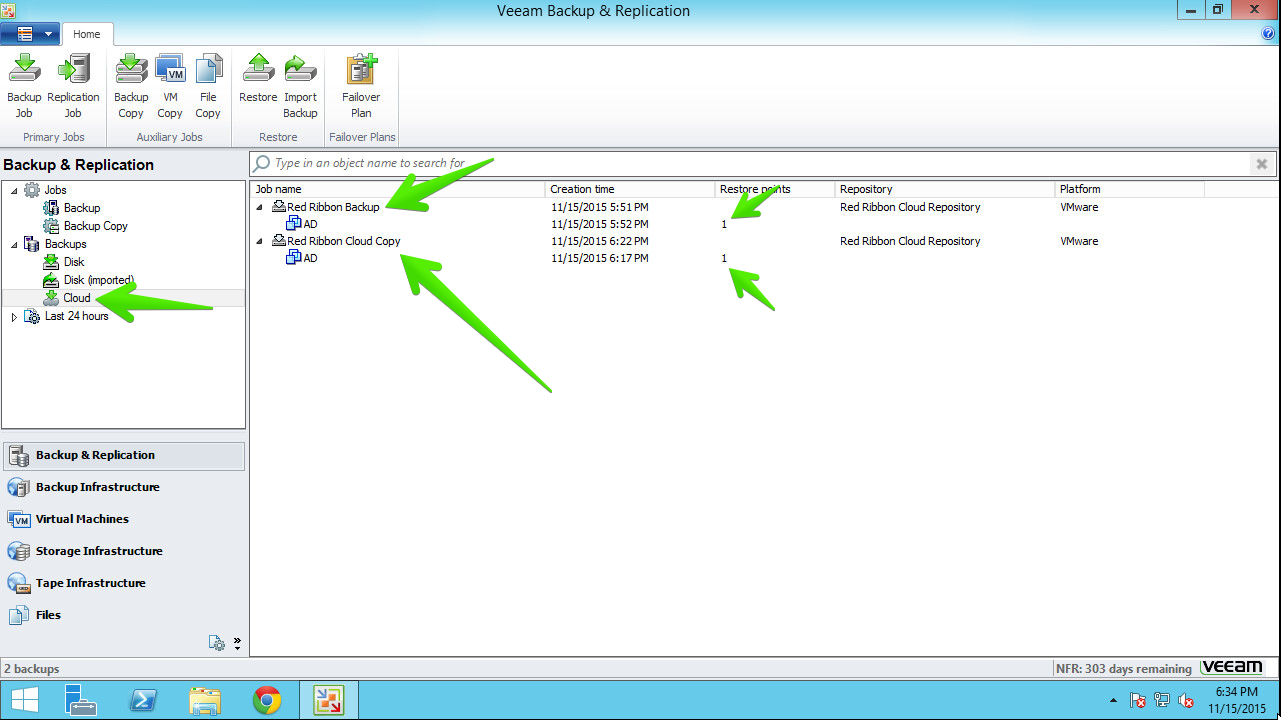The width and height of the screenshot is (1281, 720).
Task: Select AD VM under Red Ribbon Cloud Copy
Action: click(310, 258)
